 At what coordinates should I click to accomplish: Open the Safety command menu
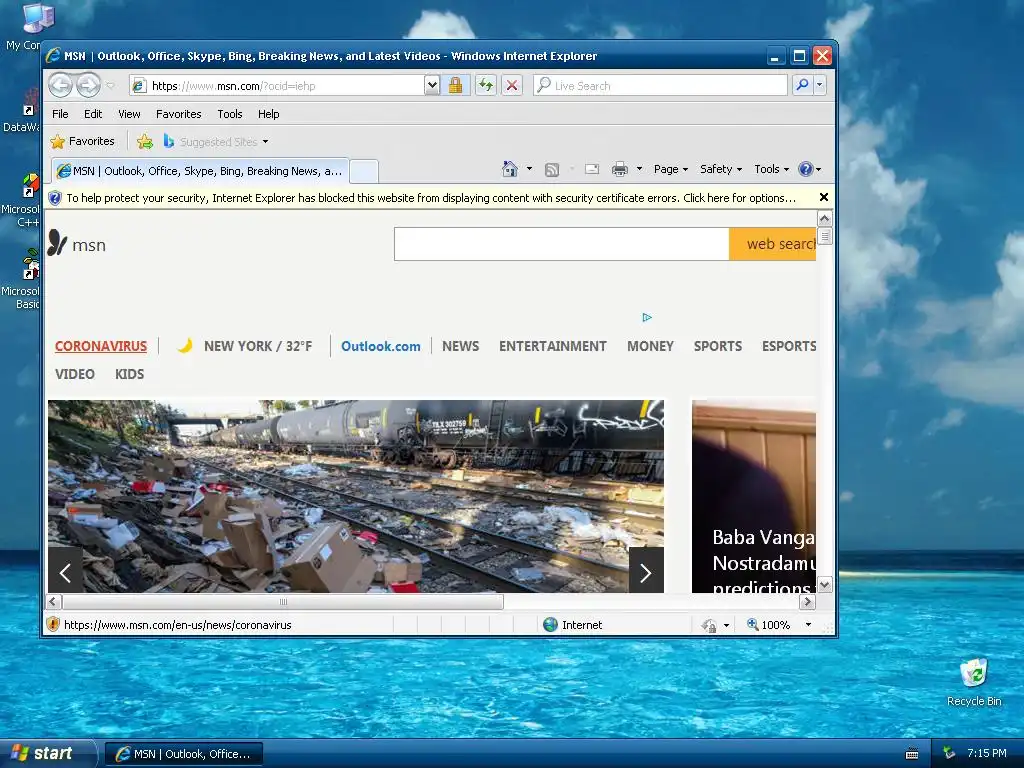click(721, 169)
